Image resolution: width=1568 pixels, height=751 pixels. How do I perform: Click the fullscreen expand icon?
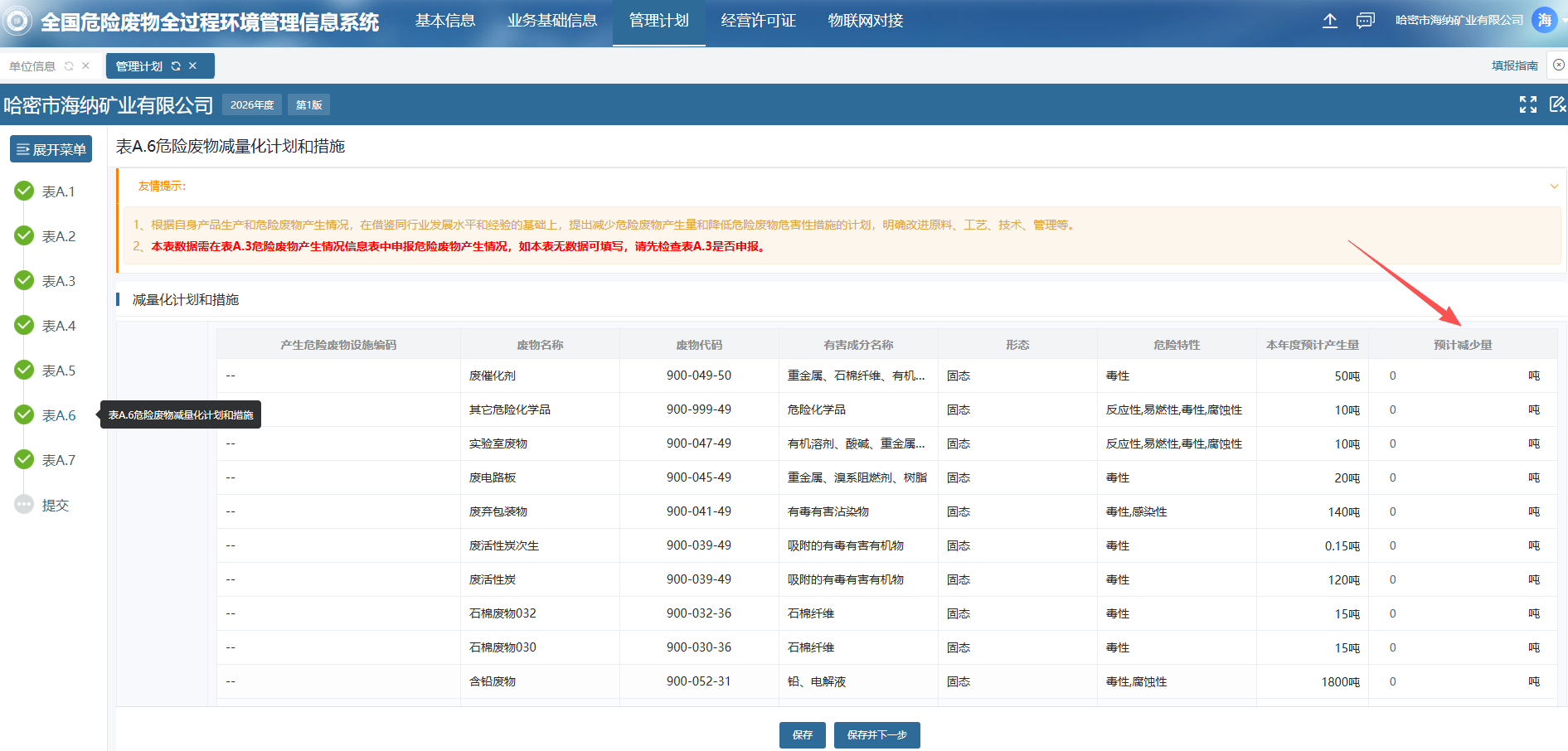tap(1527, 104)
